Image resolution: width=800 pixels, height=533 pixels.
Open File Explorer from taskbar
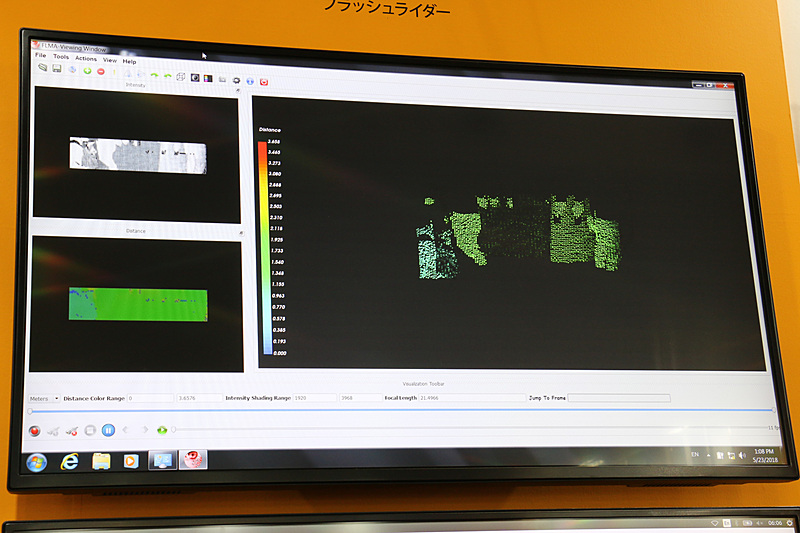101,461
